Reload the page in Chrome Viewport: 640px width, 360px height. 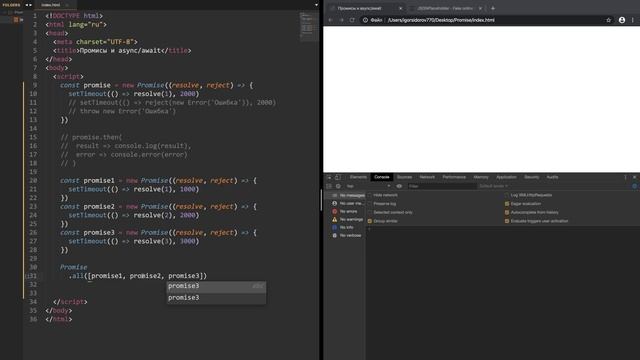click(352, 20)
